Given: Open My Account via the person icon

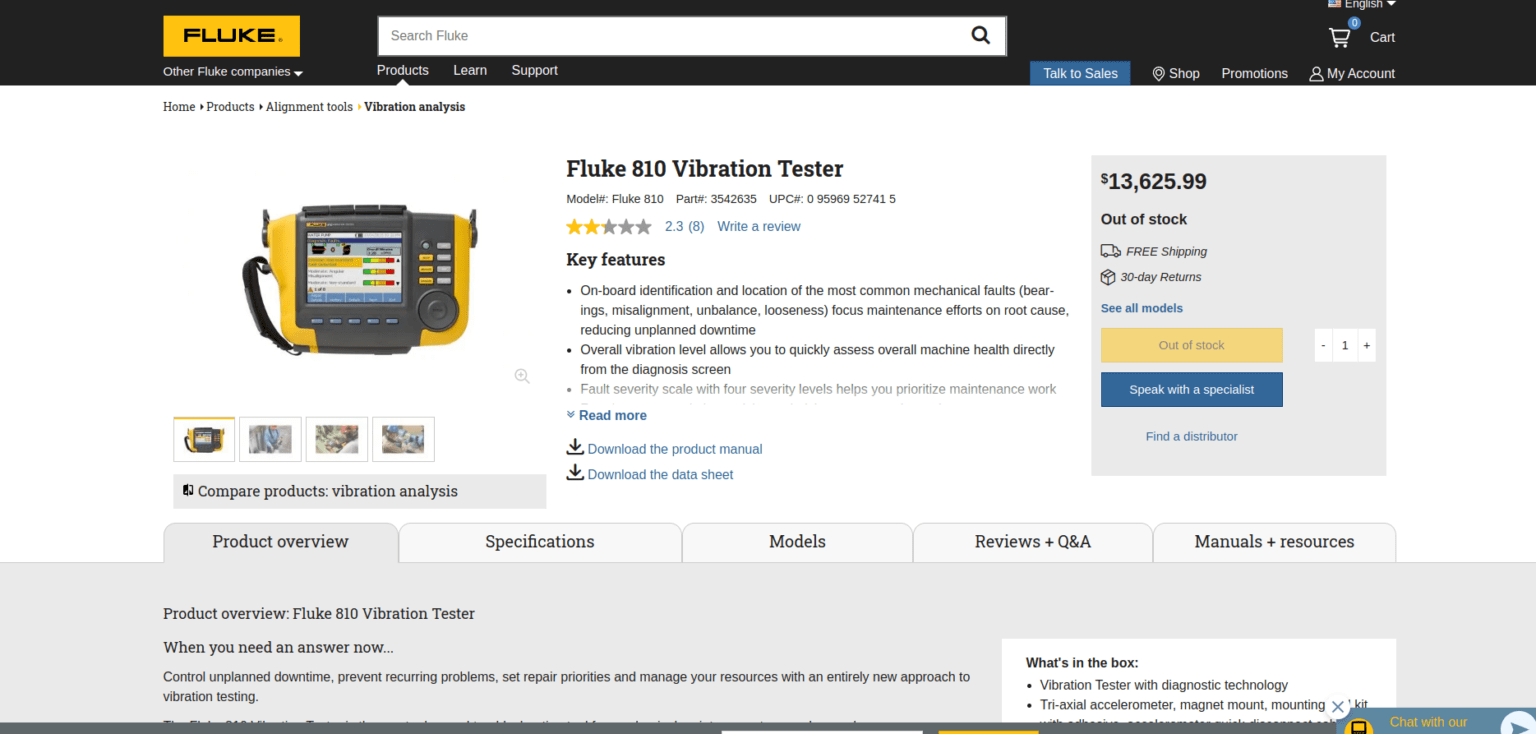Looking at the screenshot, I should pos(1314,73).
